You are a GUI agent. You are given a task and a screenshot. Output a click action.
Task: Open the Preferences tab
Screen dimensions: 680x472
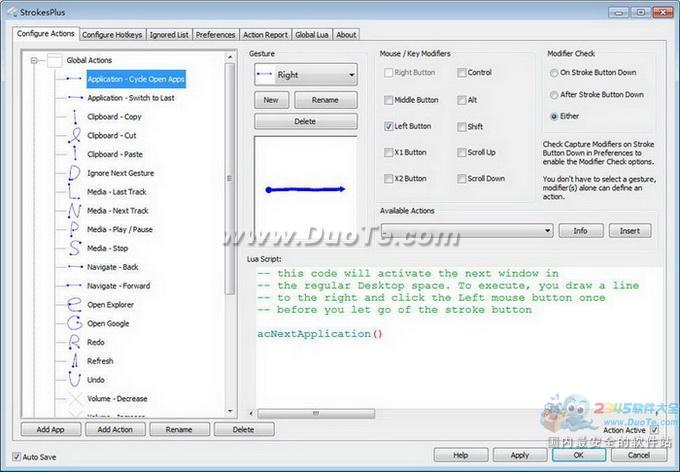click(216, 35)
